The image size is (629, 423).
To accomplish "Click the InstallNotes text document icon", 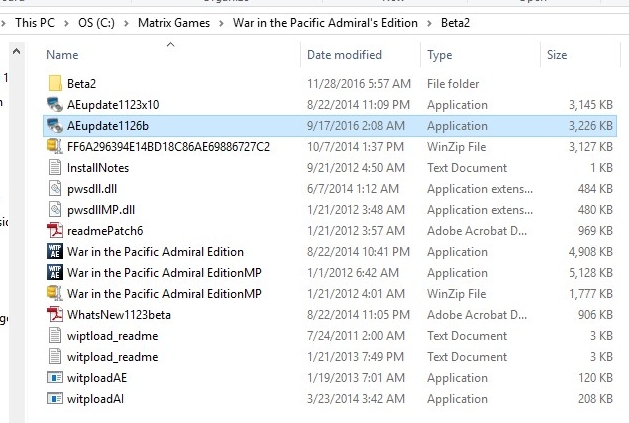I will (55, 167).
